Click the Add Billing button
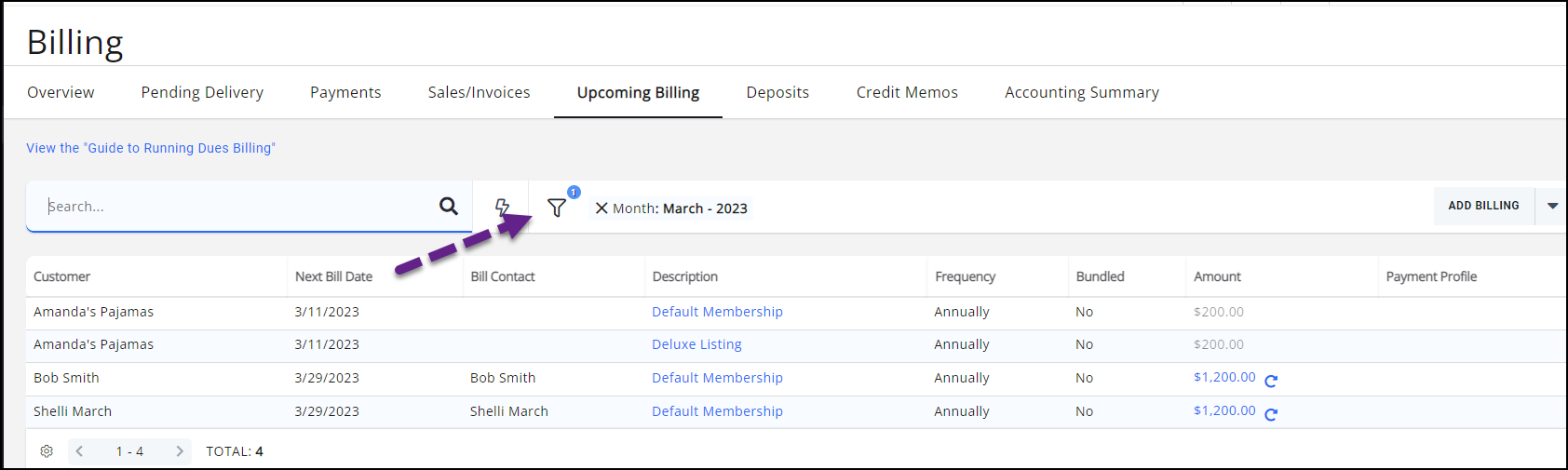This screenshot has height=470, width=1568. 1483,206
